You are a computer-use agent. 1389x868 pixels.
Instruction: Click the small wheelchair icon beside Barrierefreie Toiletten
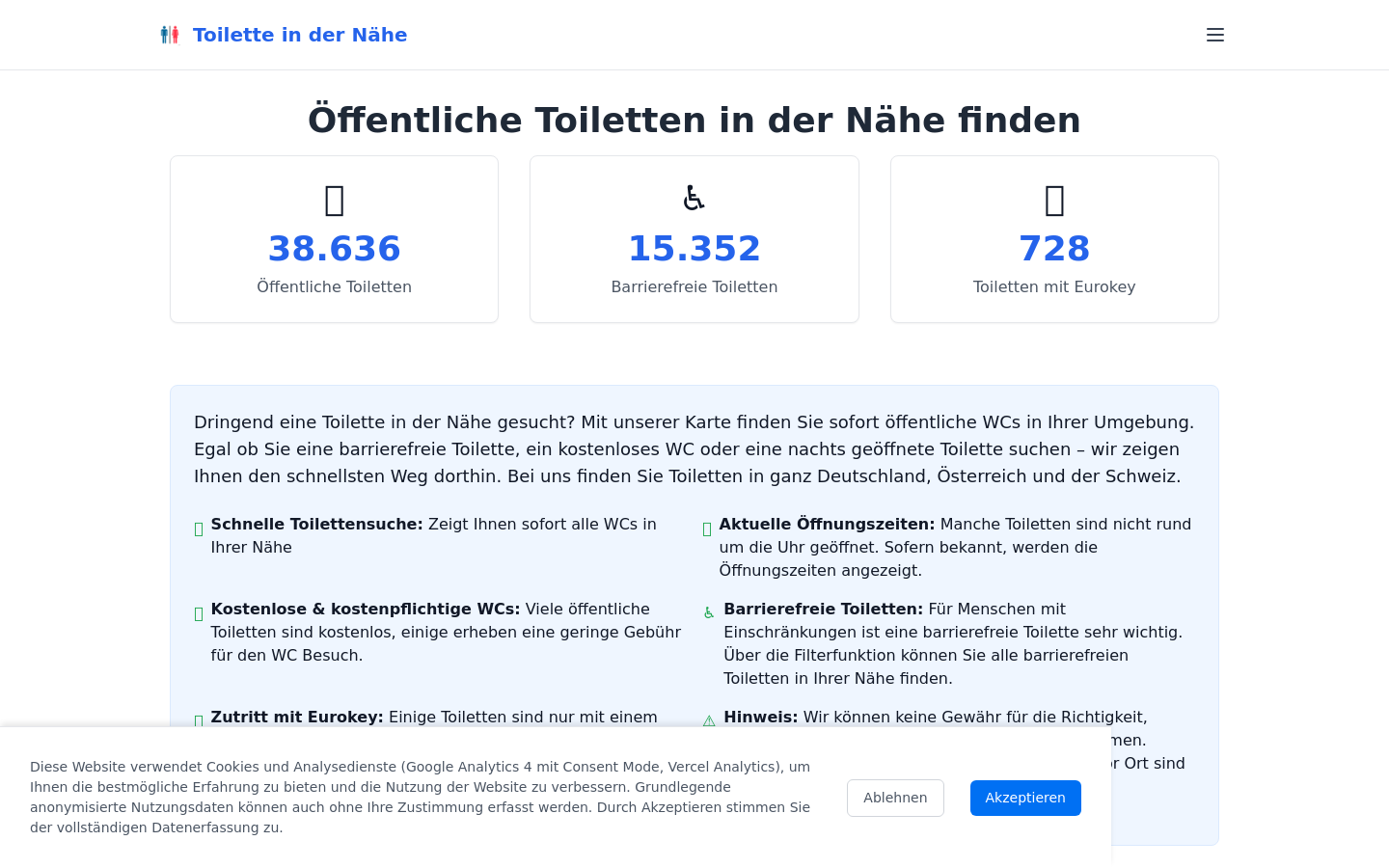(x=709, y=612)
